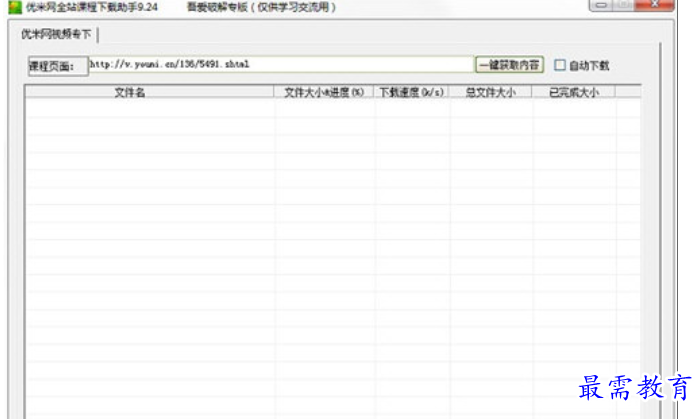Click the 课程页面 label
Screen dimensions: 700x419
coord(58,66)
